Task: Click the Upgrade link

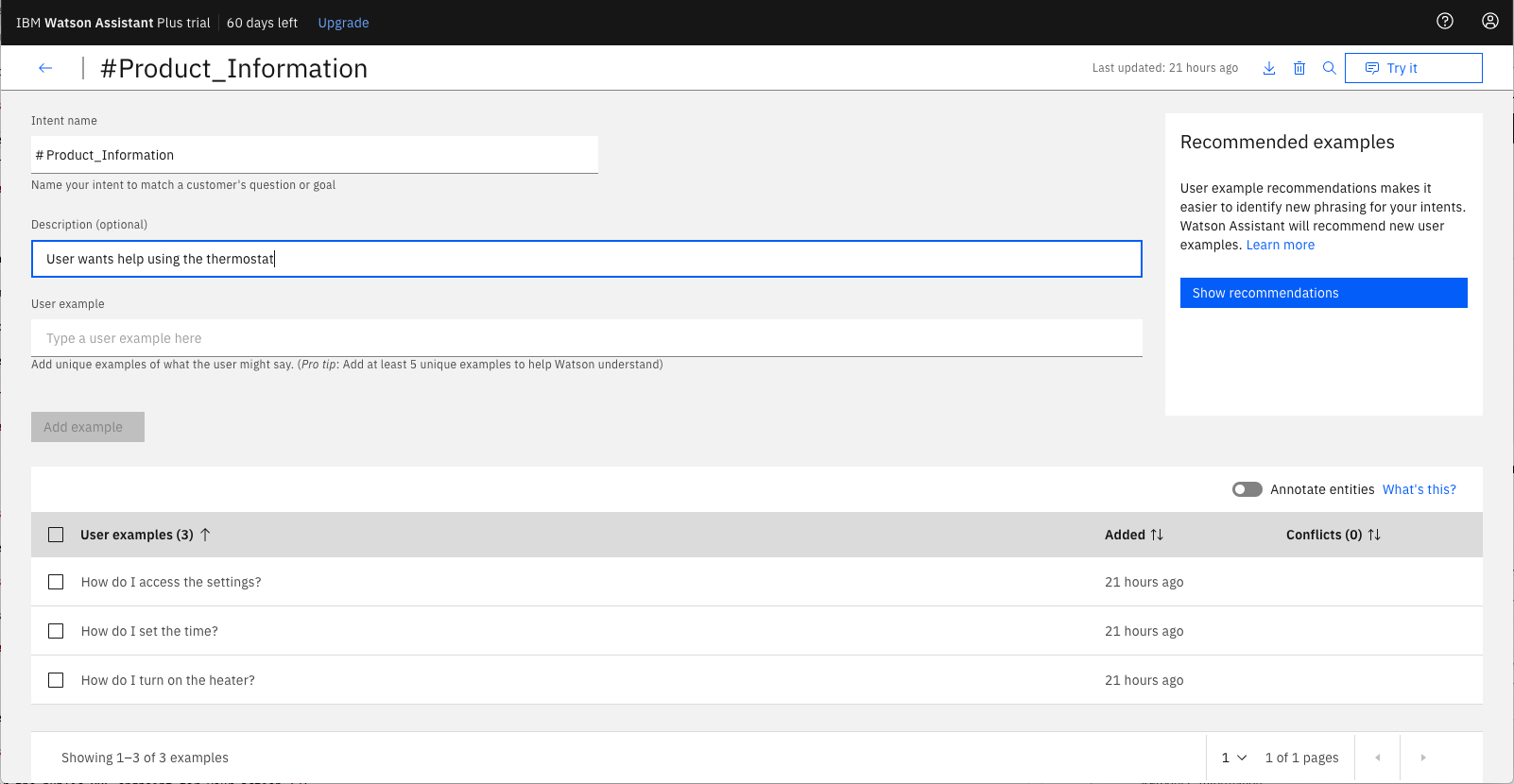Action: click(x=343, y=23)
